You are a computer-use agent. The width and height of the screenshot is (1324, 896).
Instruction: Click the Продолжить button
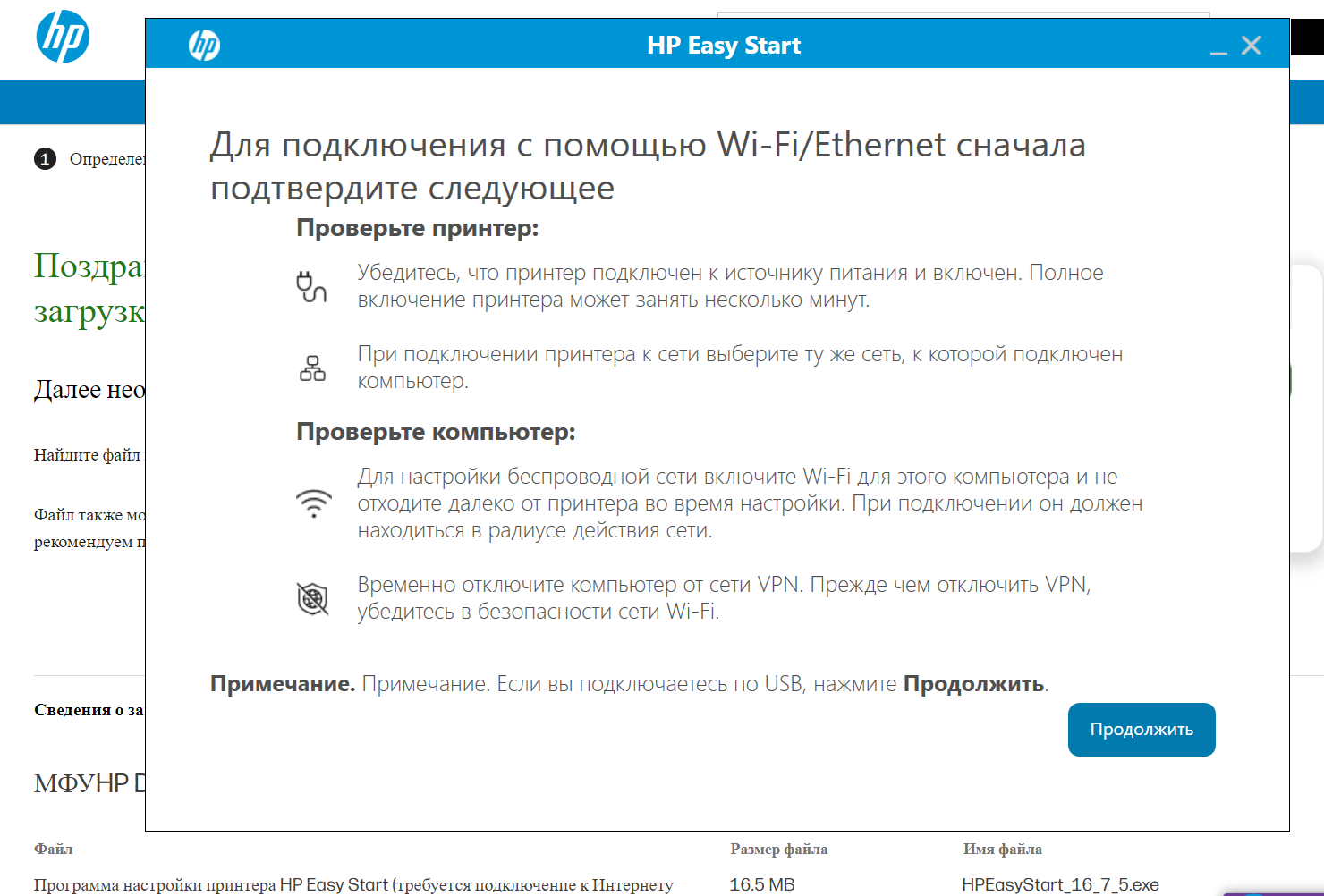[1142, 730]
